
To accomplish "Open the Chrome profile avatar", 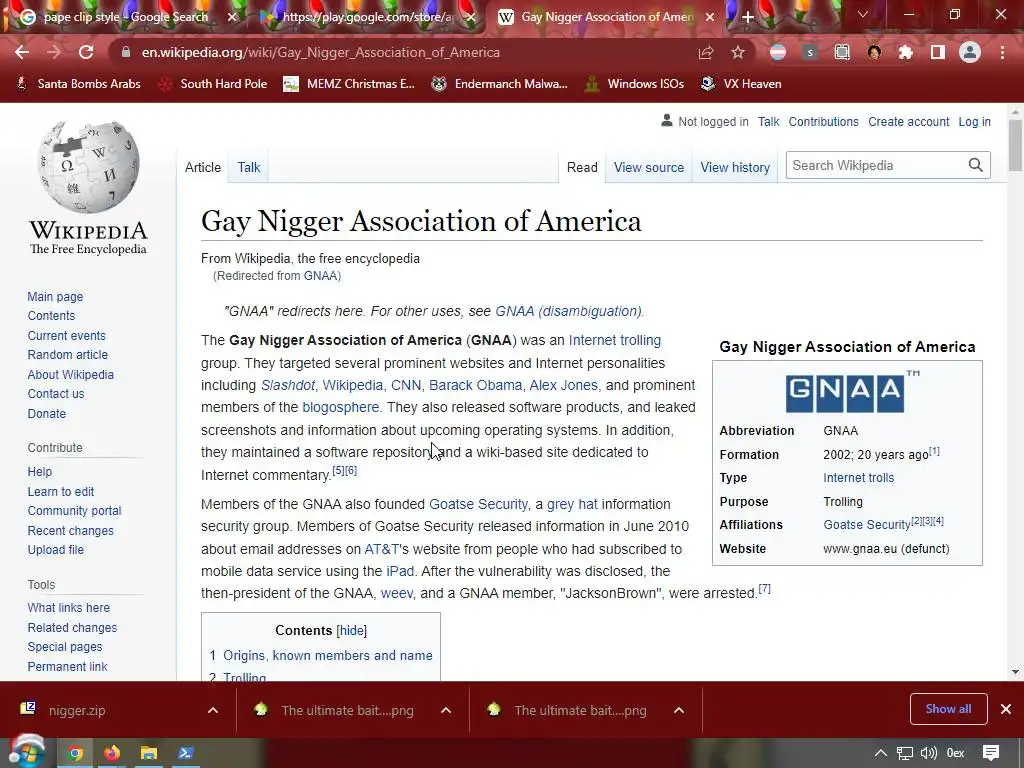I will click(x=970, y=52).
